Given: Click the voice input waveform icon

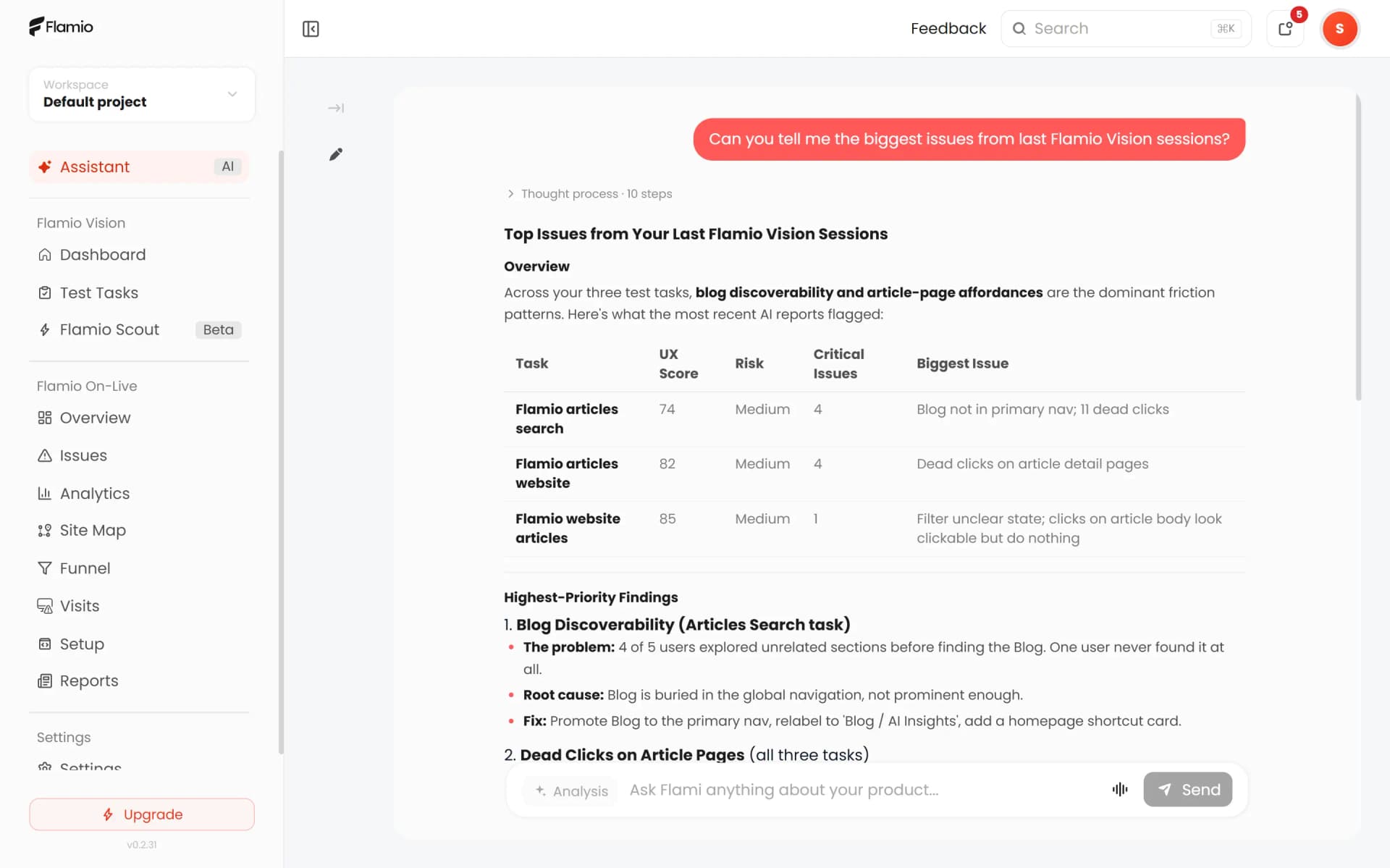Looking at the screenshot, I should (x=1120, y=789).
